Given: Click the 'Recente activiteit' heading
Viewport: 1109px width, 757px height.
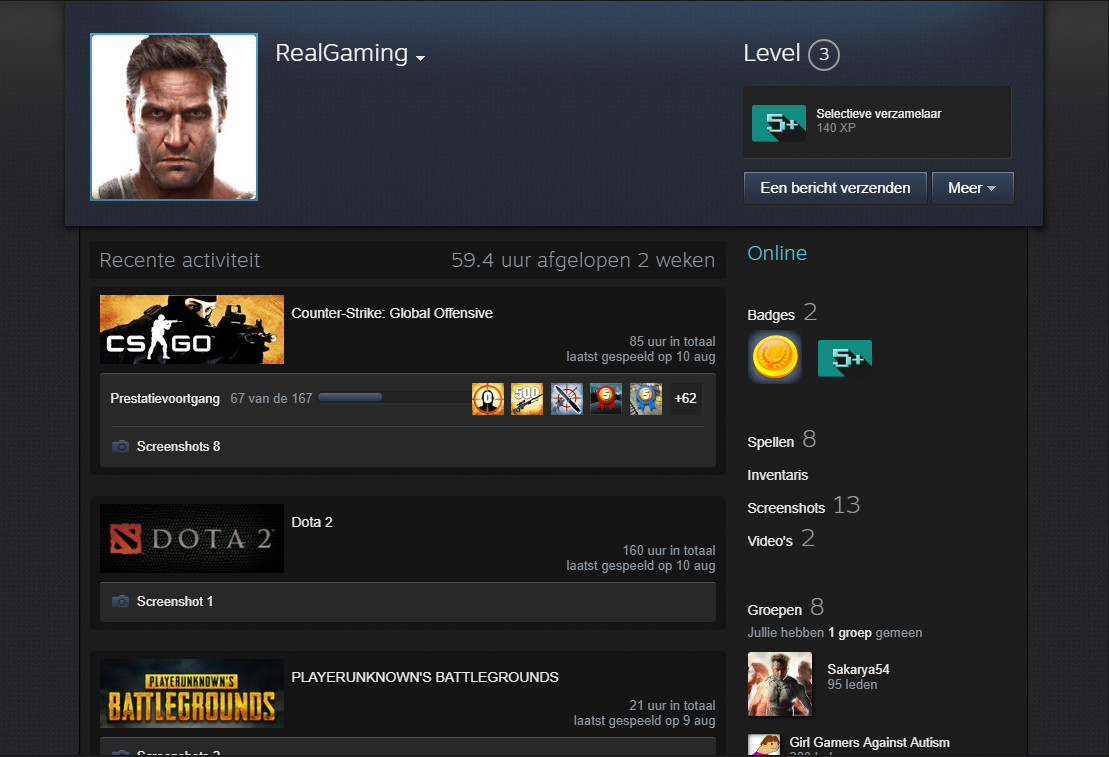Looking at the screenshot, I should click(x=180, y=260).
